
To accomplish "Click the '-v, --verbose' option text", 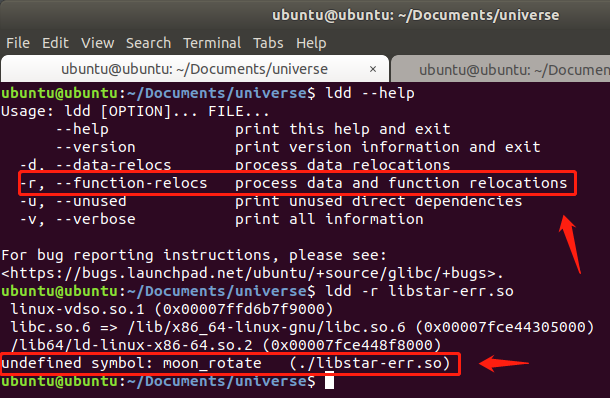I will tap(78, 219).
